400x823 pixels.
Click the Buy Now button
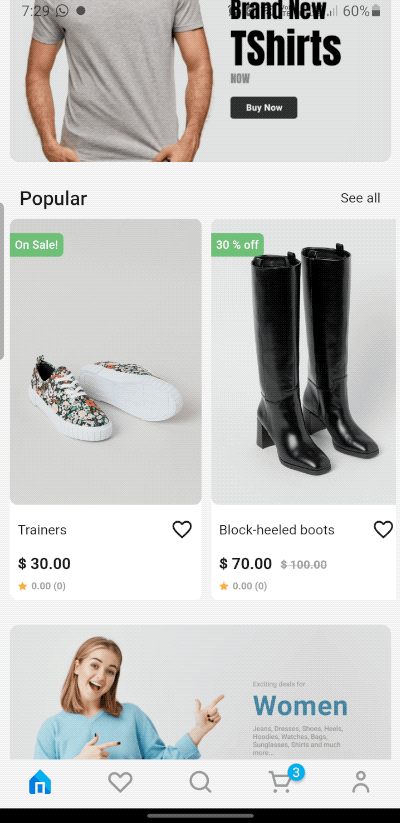coord(264,108)
